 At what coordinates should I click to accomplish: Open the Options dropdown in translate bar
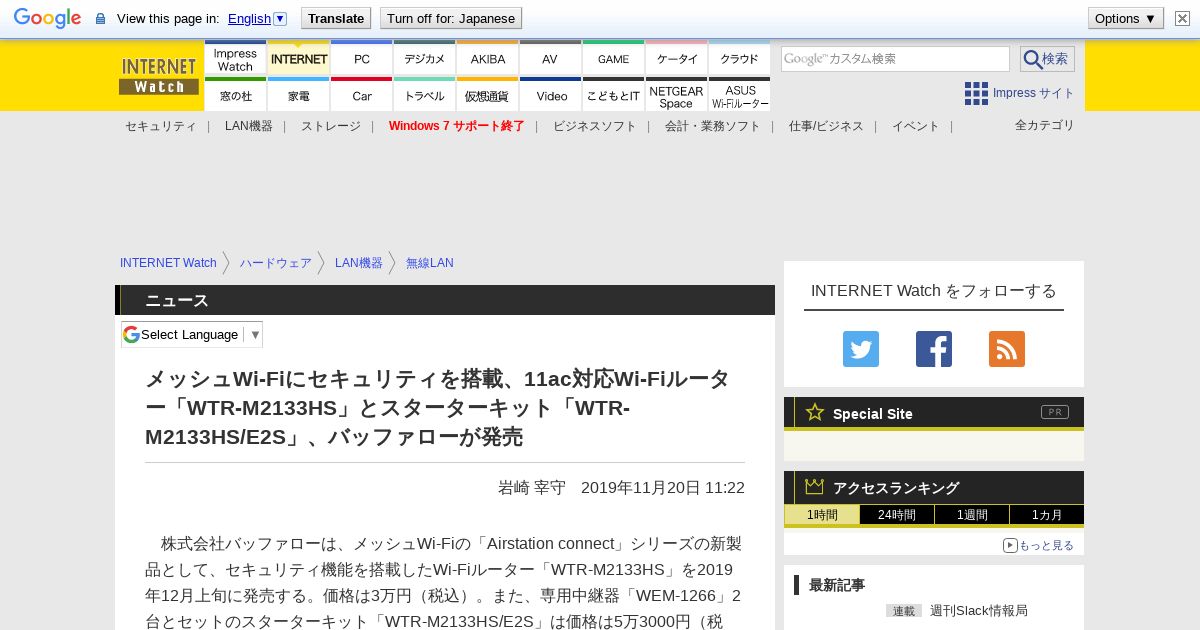1126,18
